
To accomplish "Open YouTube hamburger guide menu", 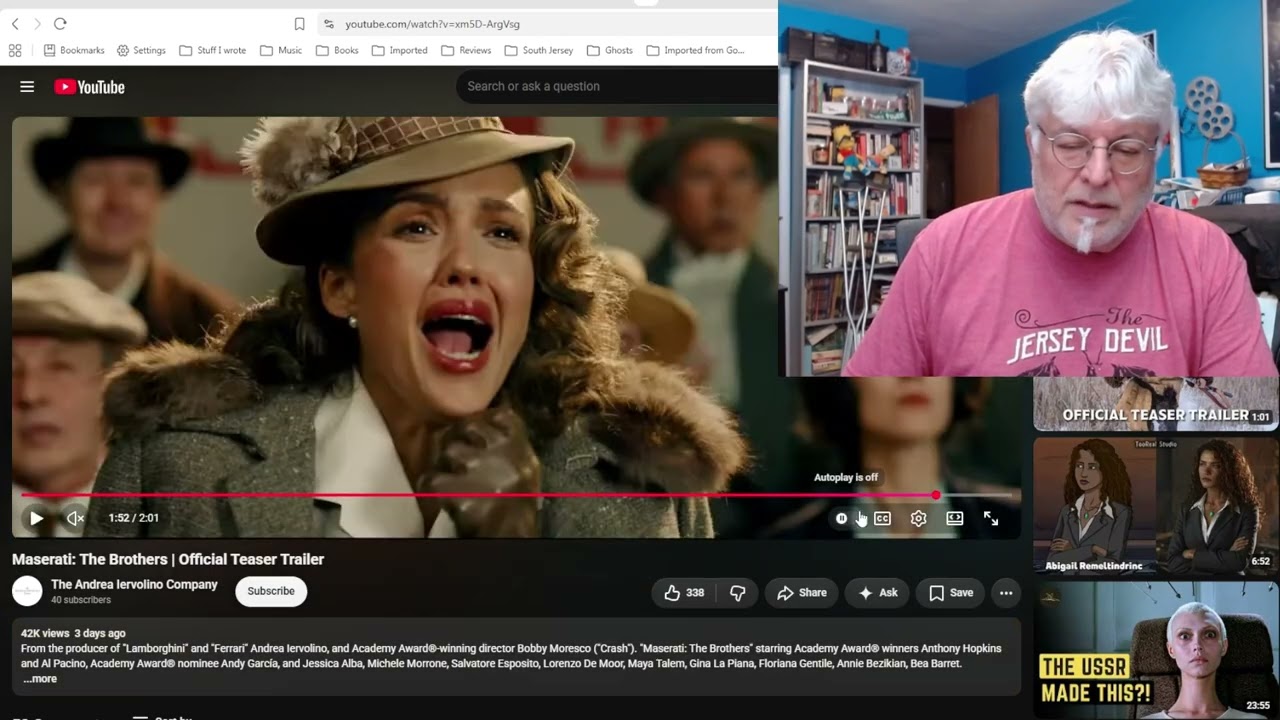I will (x=27, y=87).
